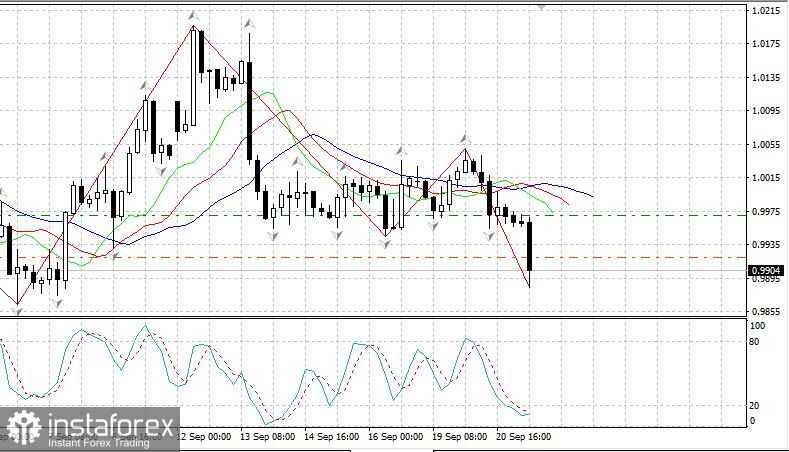
Task: Click the chart shift triangle marker at top
Action: click(x=542, y=5)
